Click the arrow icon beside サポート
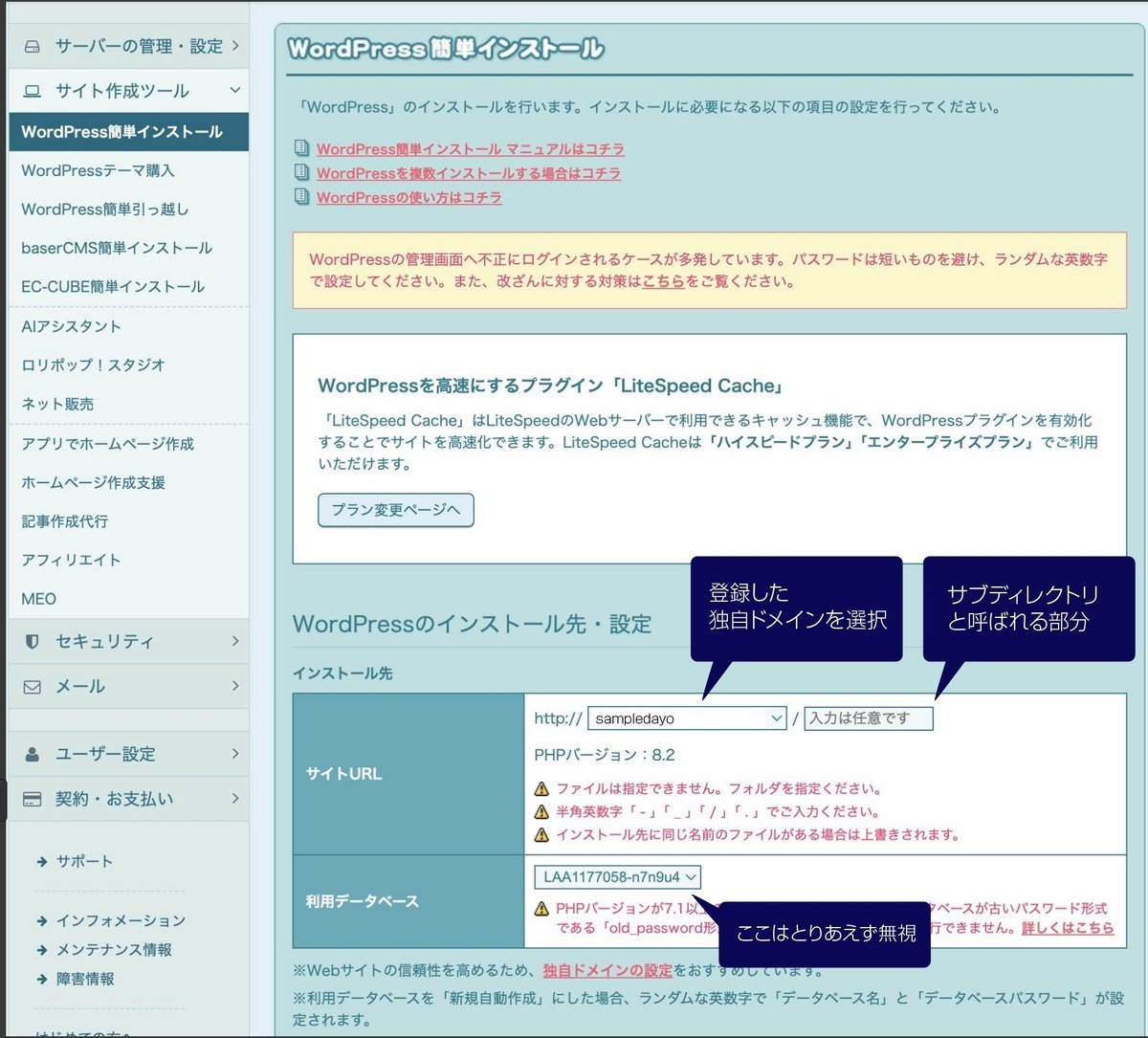 [42, 861]
